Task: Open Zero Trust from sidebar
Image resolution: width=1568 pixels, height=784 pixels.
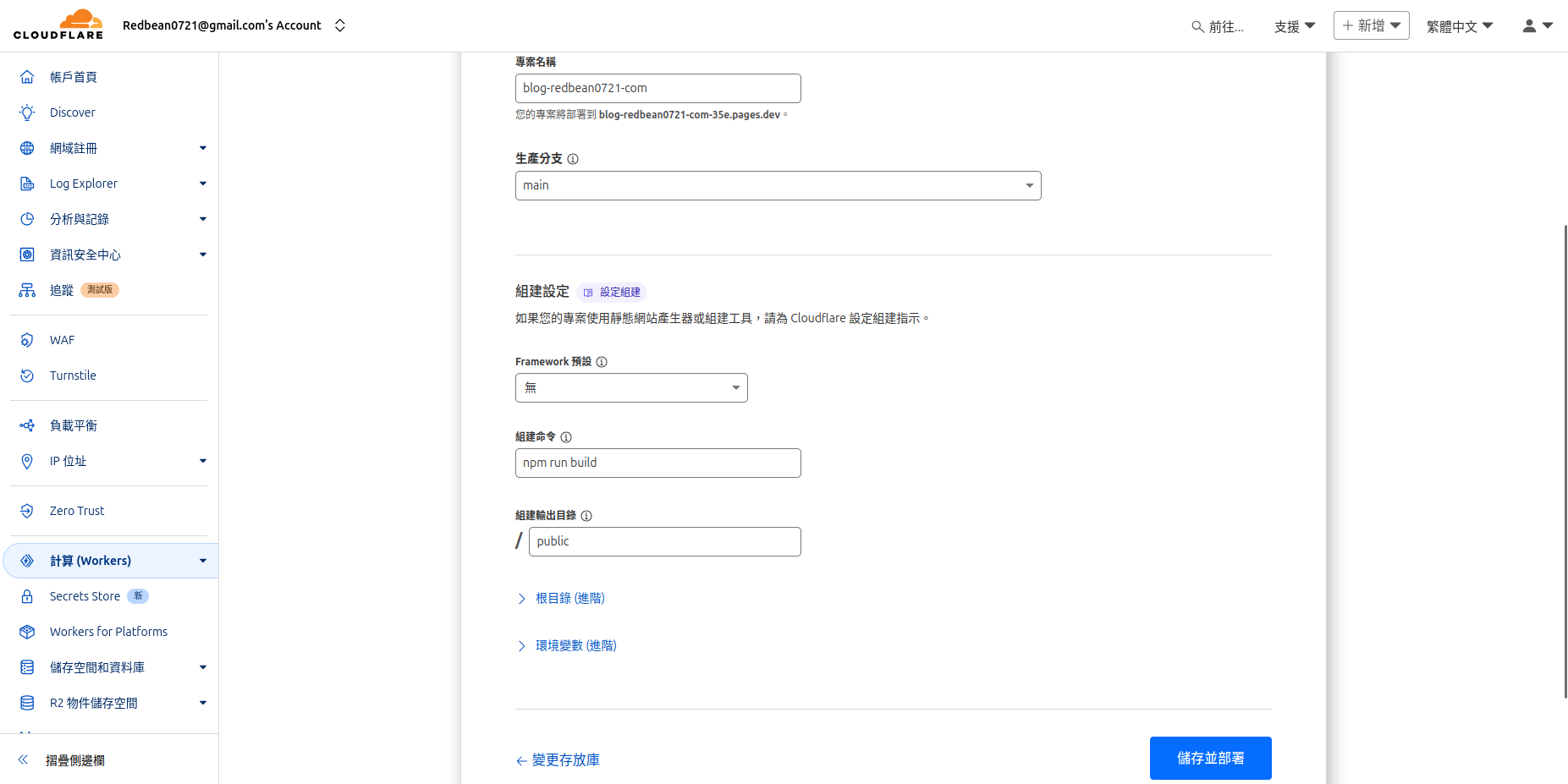Action: (76, 510)
